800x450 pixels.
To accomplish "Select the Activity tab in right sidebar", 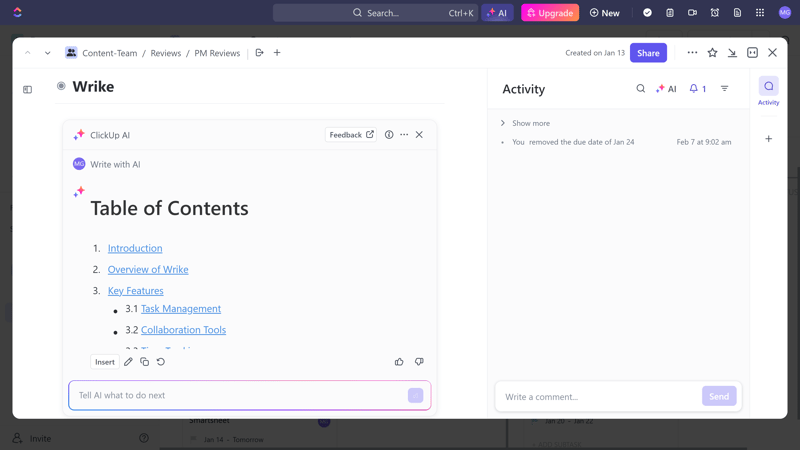I will (768, 91).
